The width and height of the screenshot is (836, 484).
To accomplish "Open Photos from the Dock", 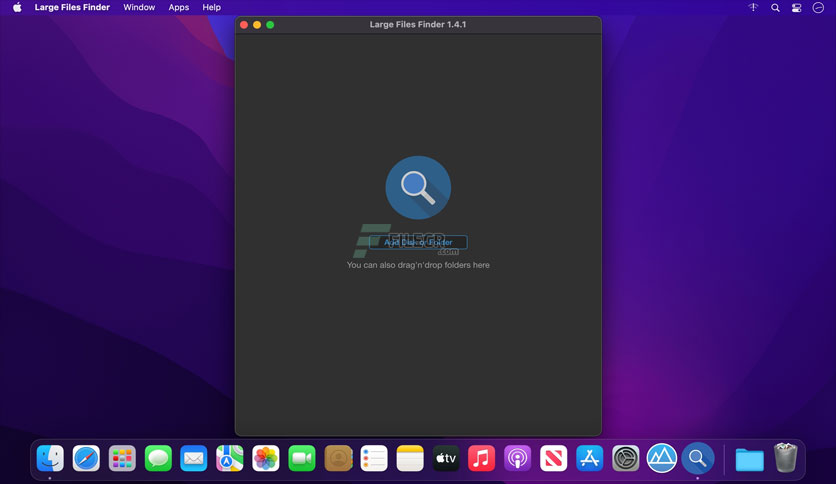I will [266, 458].
